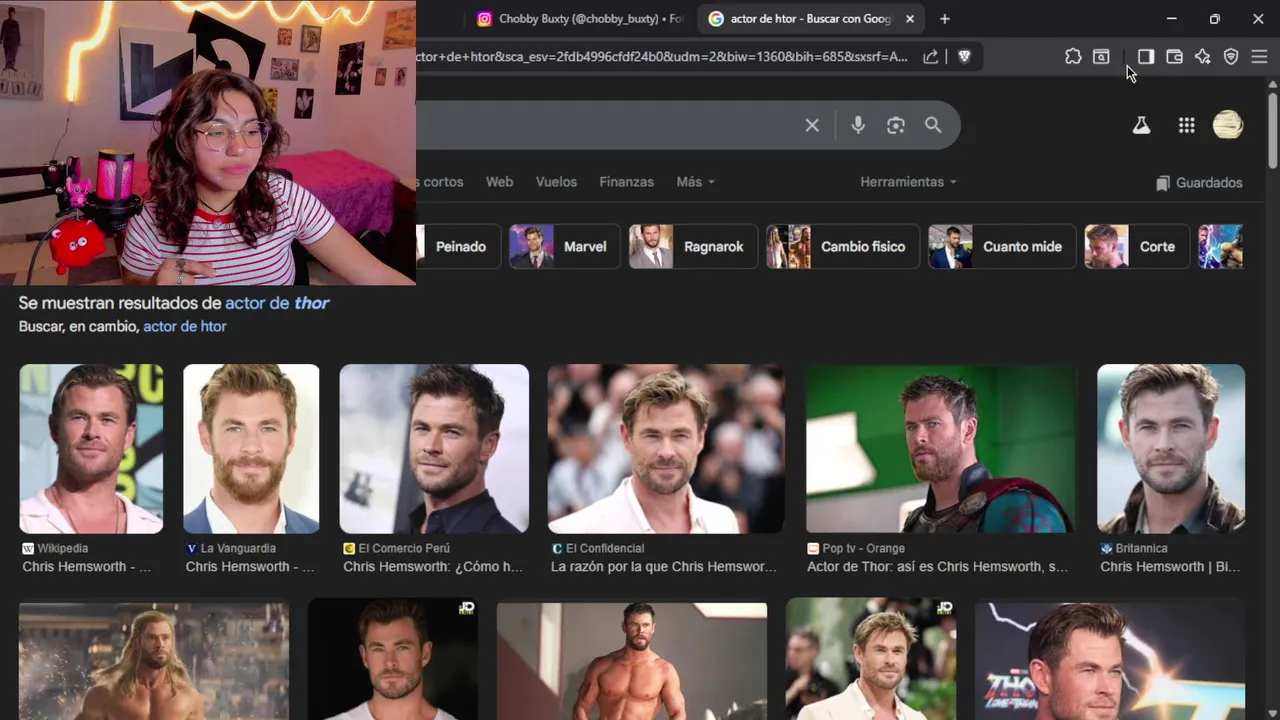Open the Chobby Buxty Instagram tab
Screen dimensions: 1280x720
[580, 19]
